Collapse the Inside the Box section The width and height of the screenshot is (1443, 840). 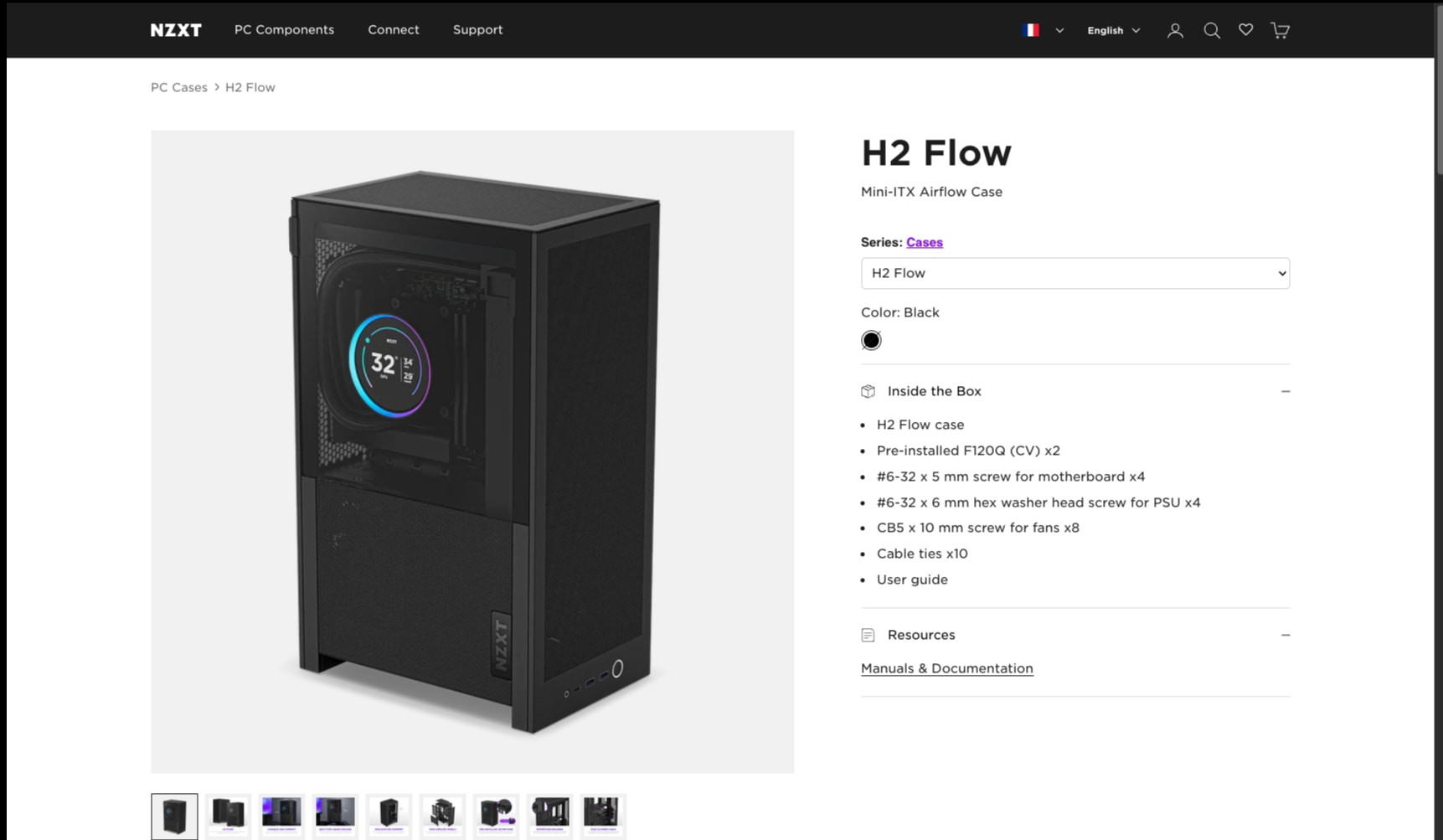click(1285, 391)
